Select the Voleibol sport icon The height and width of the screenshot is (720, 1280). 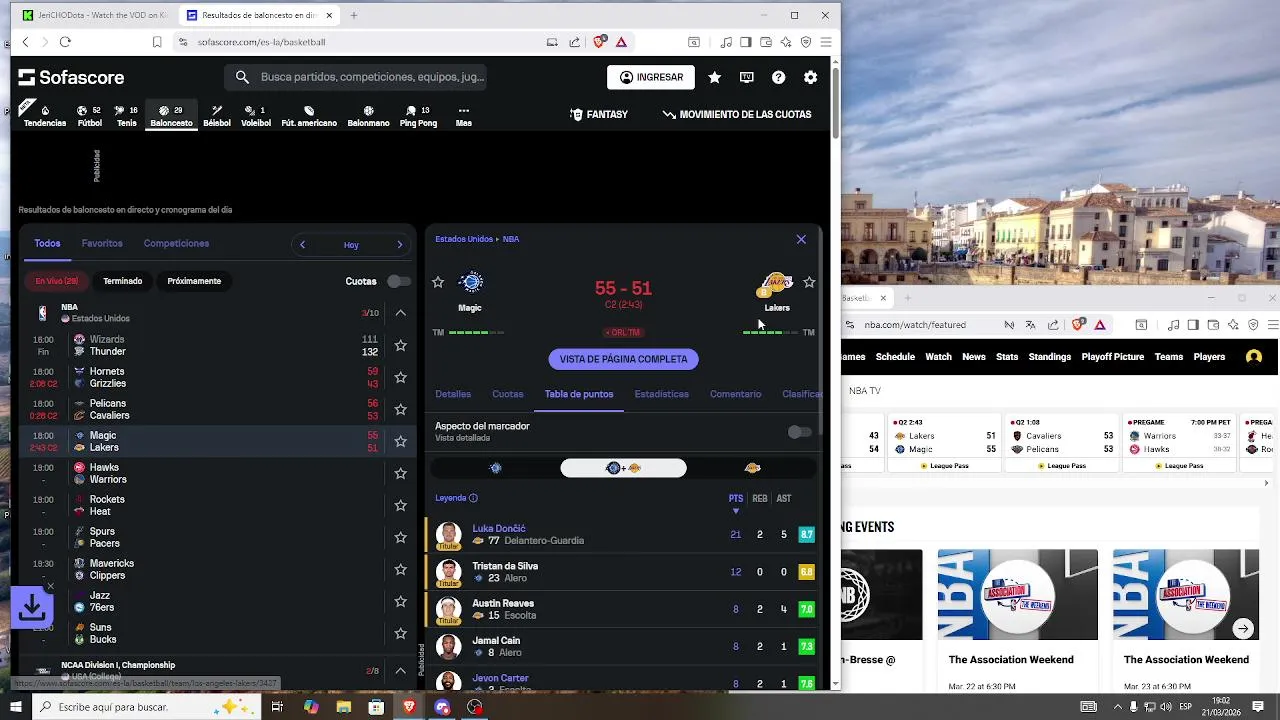point(256,116)
